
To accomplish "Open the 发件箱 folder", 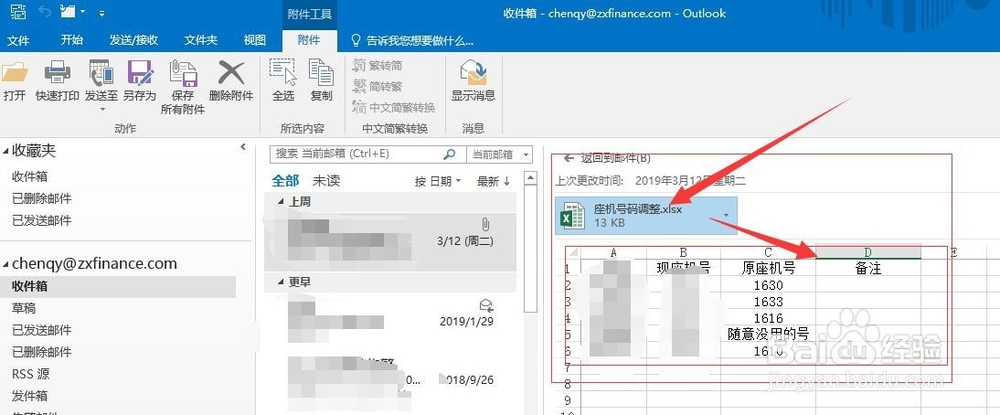I will point(30,396).
